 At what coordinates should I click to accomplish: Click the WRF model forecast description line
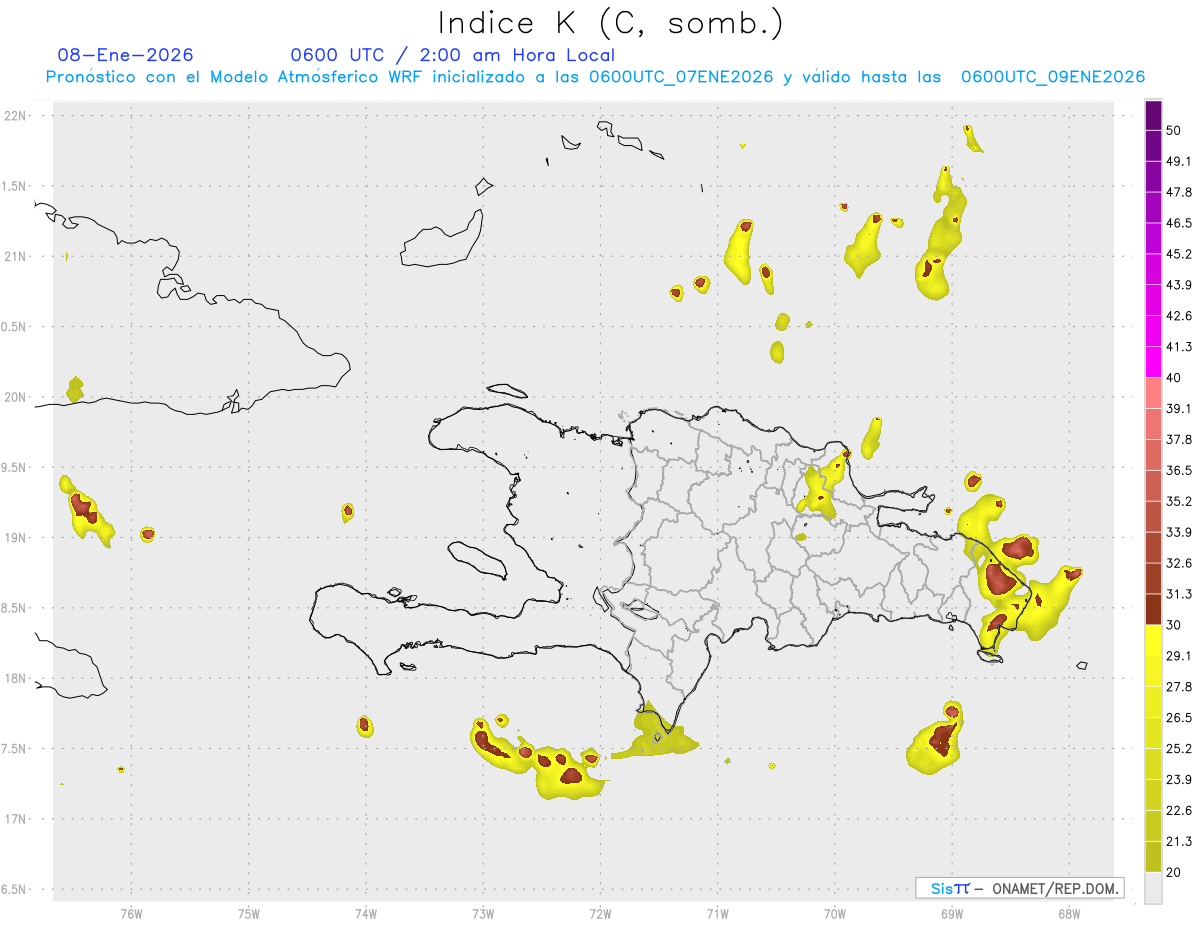[595, 77]
